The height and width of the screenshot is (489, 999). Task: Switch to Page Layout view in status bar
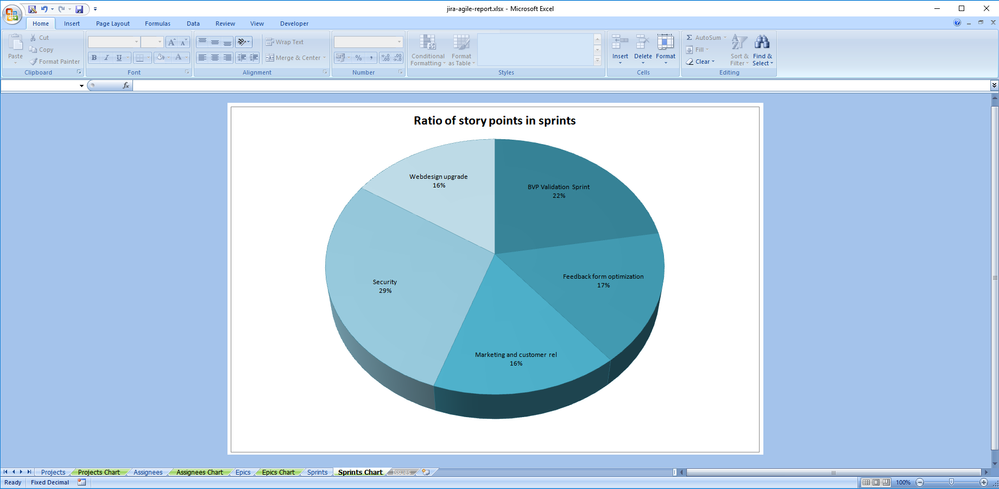pos(876,483)
